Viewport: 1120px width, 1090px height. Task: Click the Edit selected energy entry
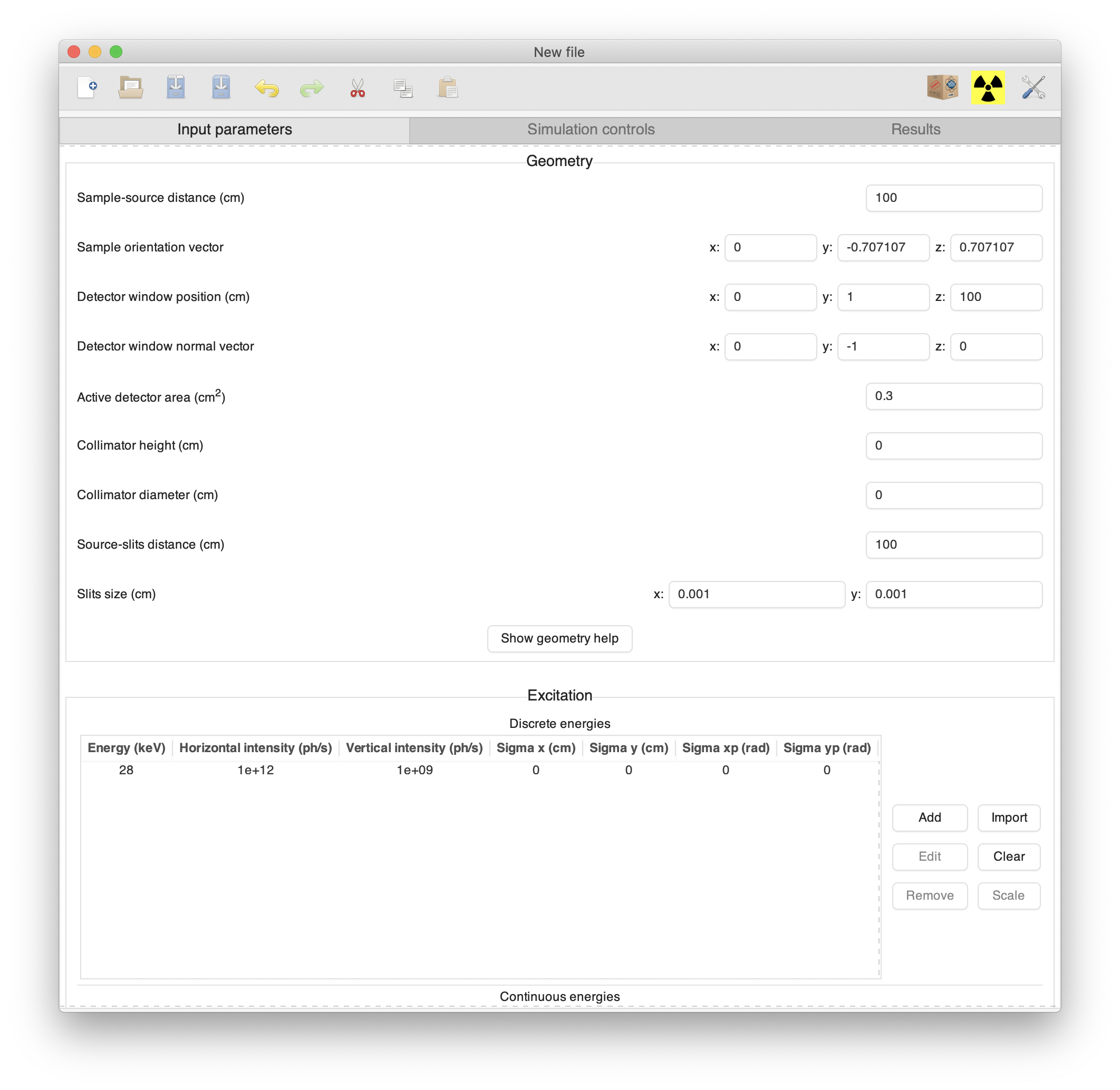[929, 856]
